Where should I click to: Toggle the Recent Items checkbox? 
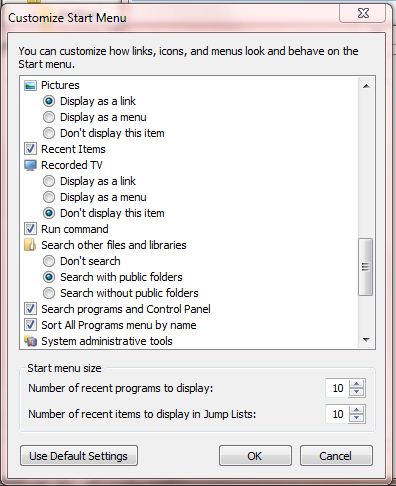coord(30,149)
